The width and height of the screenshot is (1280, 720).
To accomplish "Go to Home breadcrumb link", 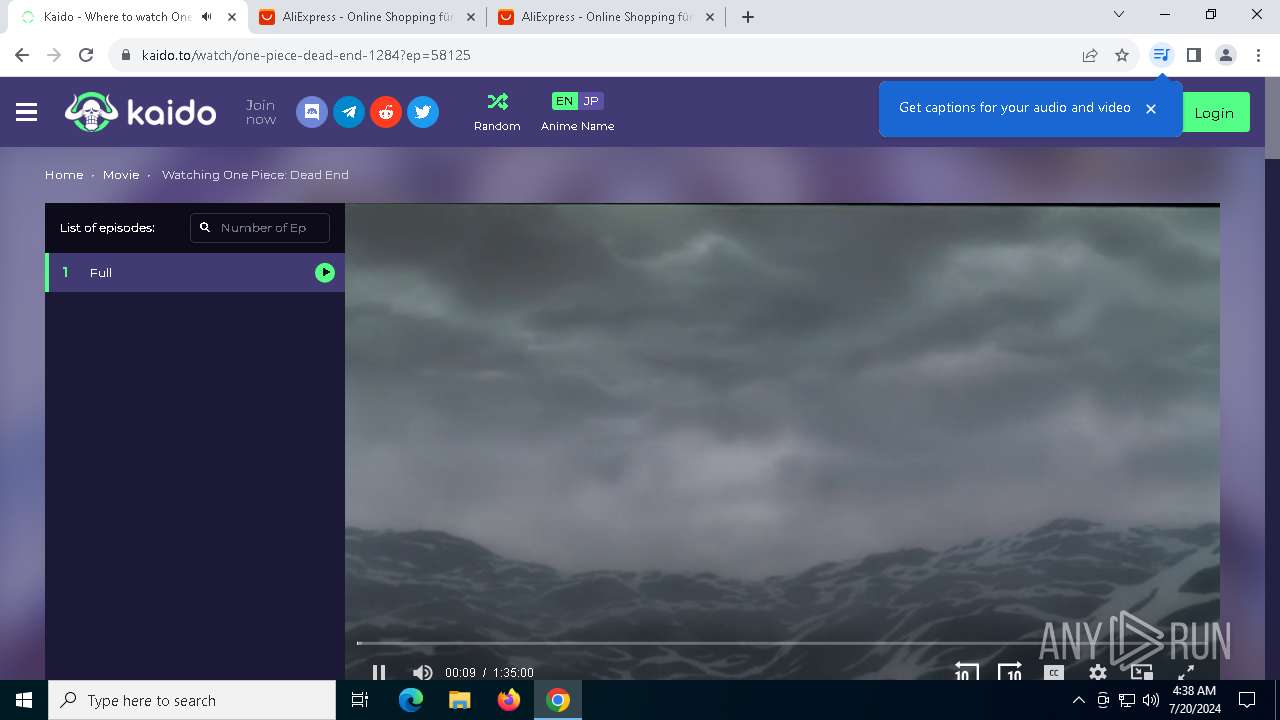I will 64,174.
